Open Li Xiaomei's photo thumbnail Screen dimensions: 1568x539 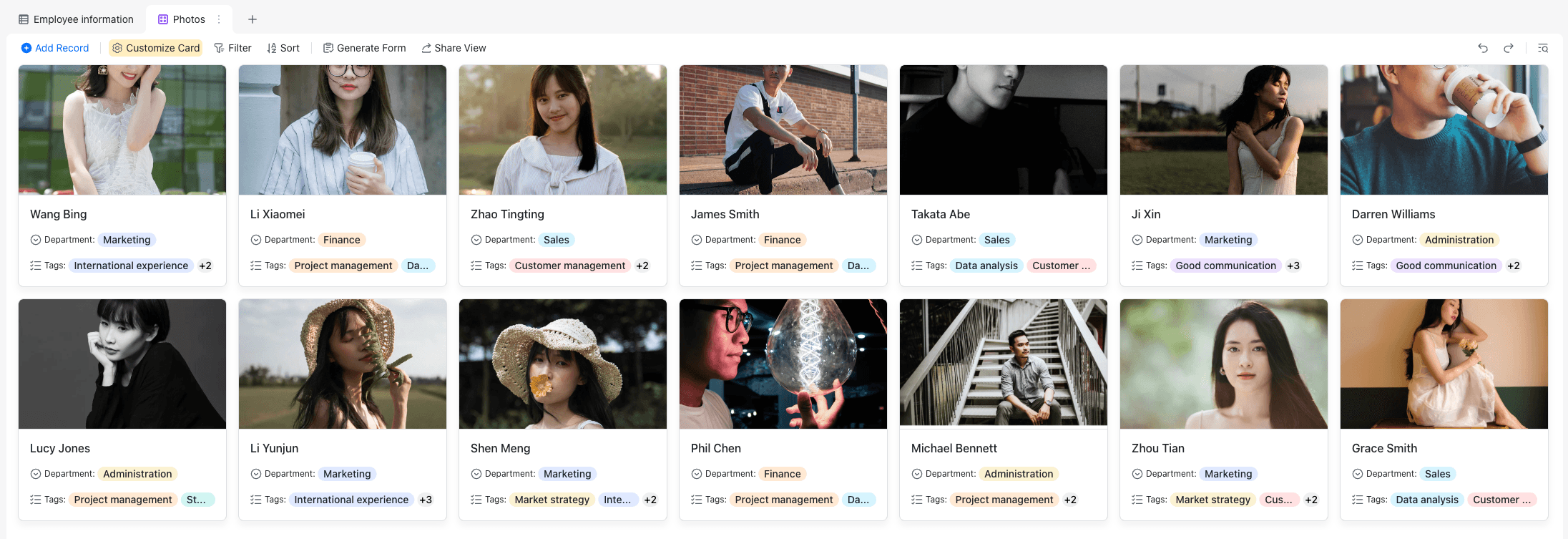(x=343, y=130)
